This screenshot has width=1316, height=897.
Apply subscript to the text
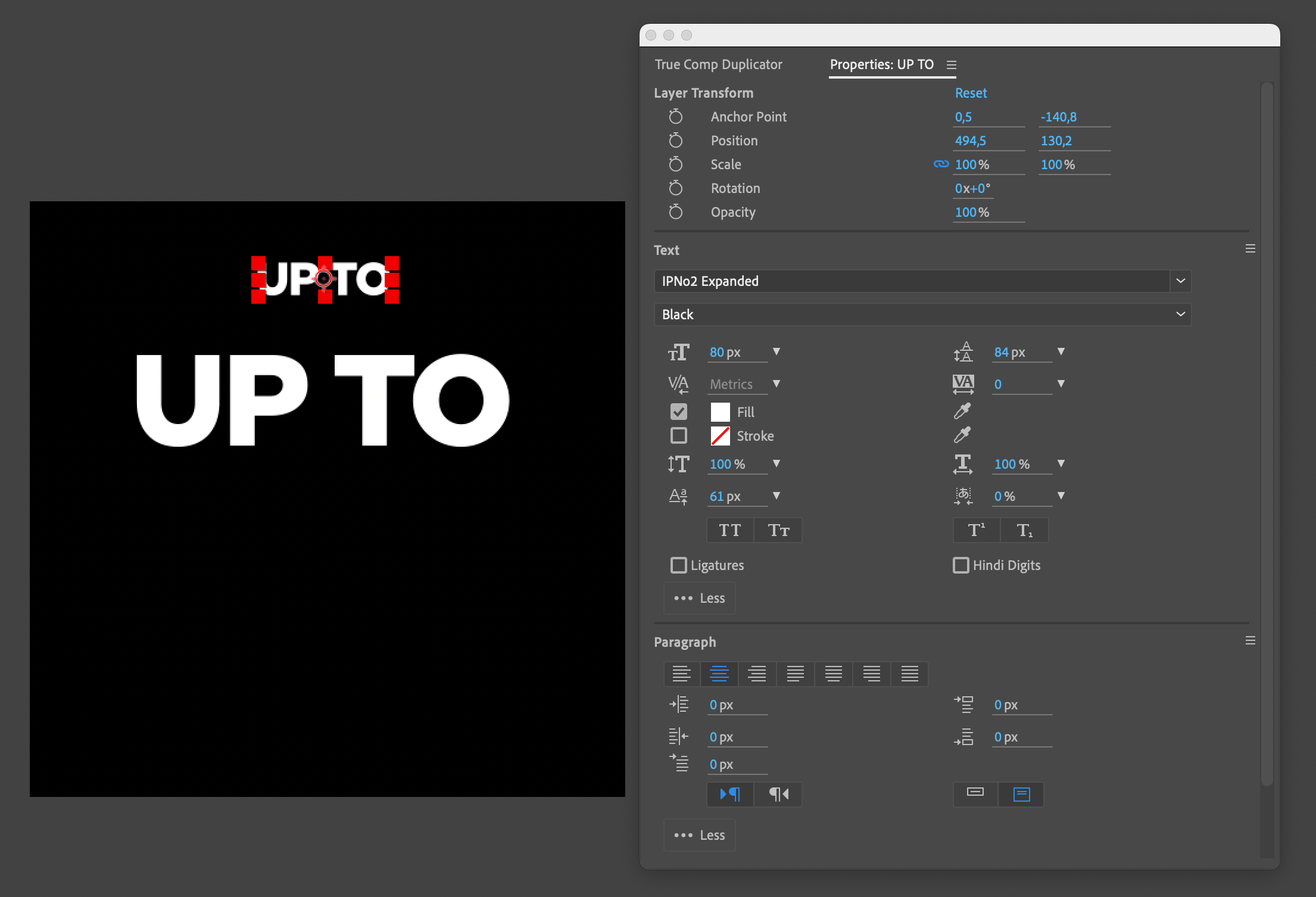[x=1024, y=530]
